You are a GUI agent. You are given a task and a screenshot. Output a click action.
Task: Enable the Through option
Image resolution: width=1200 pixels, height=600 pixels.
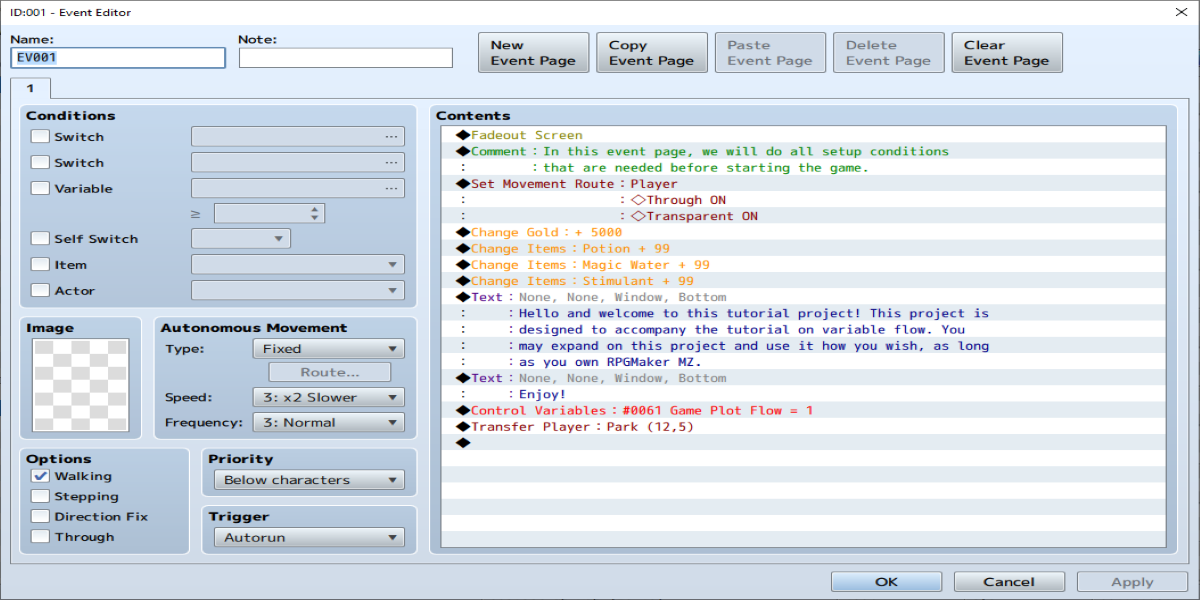click(x=40, y=536)
